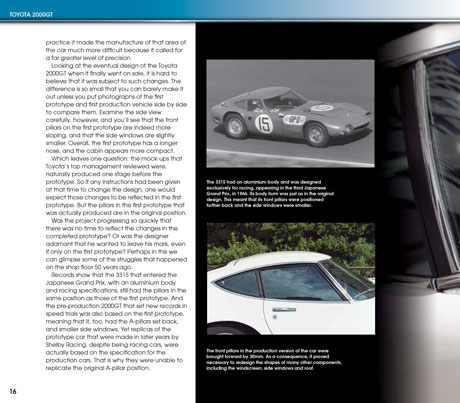The image size is (460, 403).
Task: Open the white 2000GT side window photo
Action: point(291,279)
